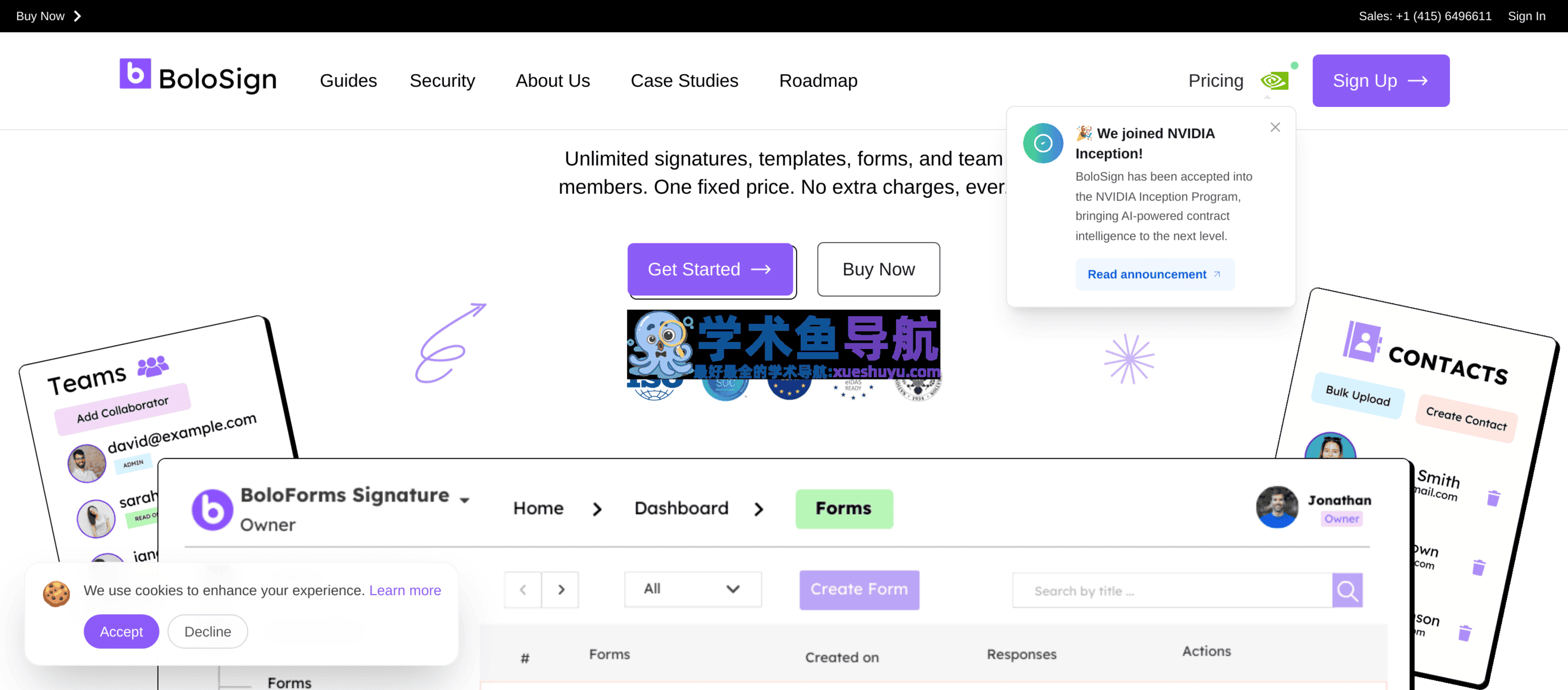
Task: Click the BoloForms purple logo icon
Action: click(x=212, y=510)
